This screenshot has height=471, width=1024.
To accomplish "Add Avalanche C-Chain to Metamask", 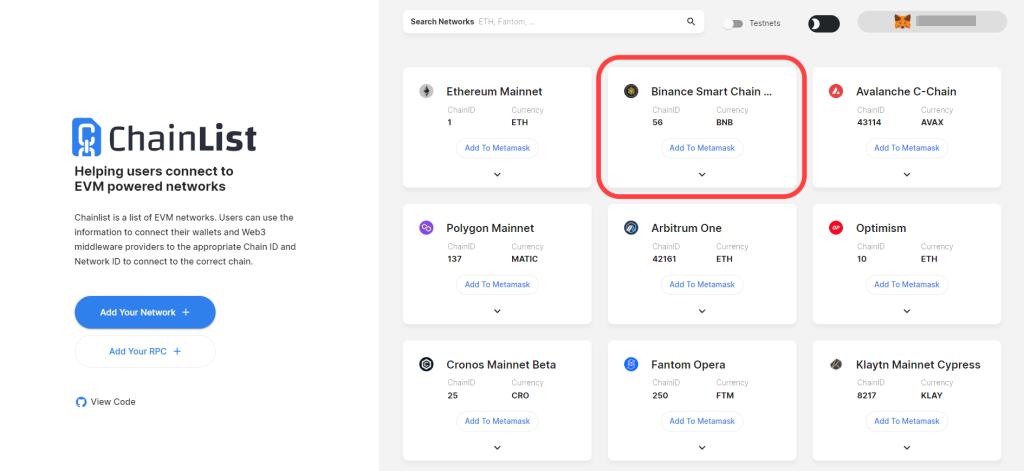I will click(x=906, y=148).
